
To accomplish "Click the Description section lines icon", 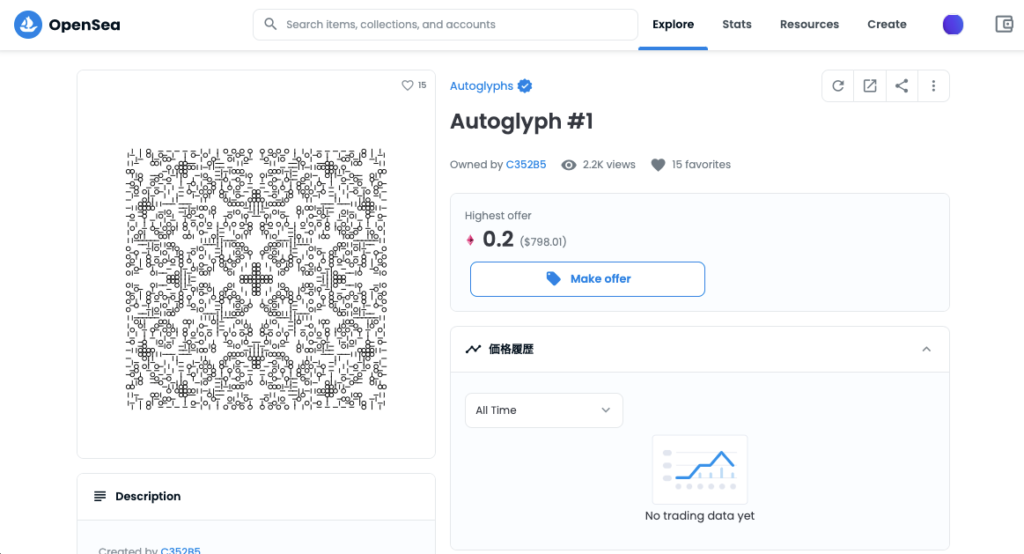I will 100,497.
